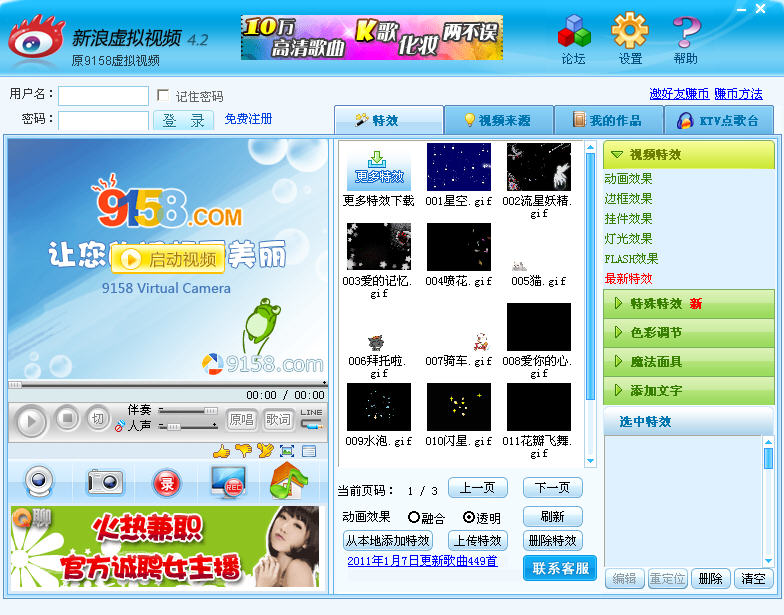Click the screen REC recording icon
Viewport: 784px width, 615px height.
228,482
